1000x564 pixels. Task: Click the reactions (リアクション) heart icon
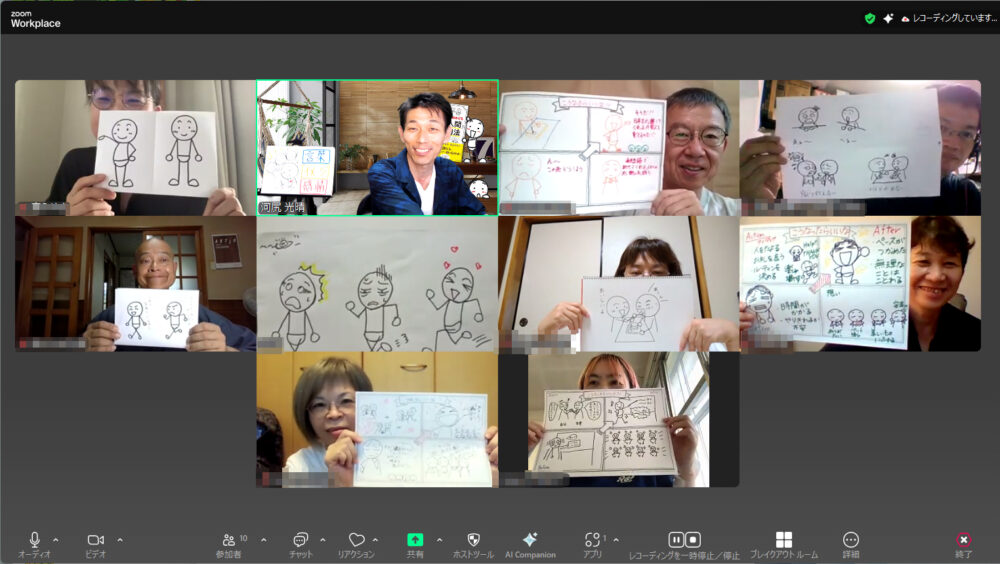tap(356, 540)
